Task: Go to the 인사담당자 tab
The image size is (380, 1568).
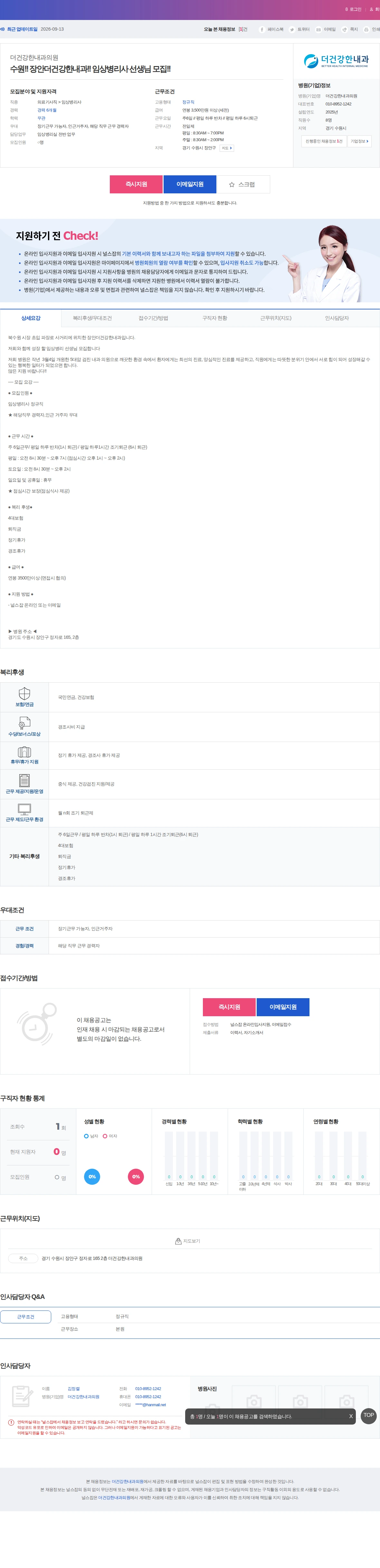Action: pos(337,318)
